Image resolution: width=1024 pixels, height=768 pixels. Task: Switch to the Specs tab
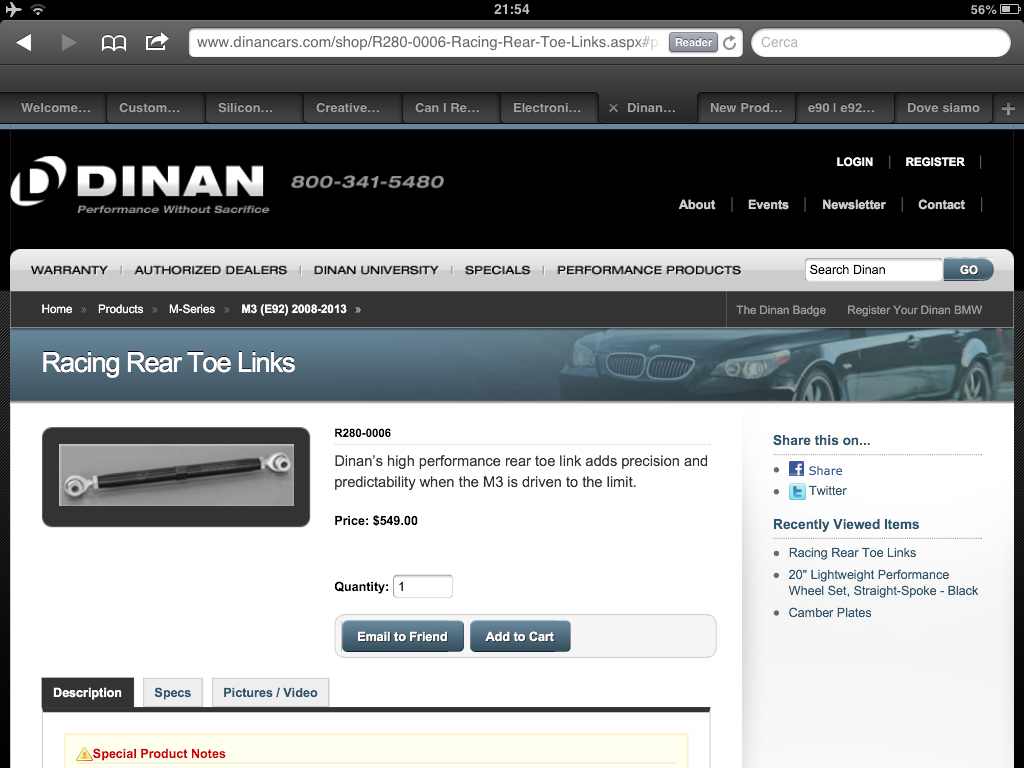(172, 692)
